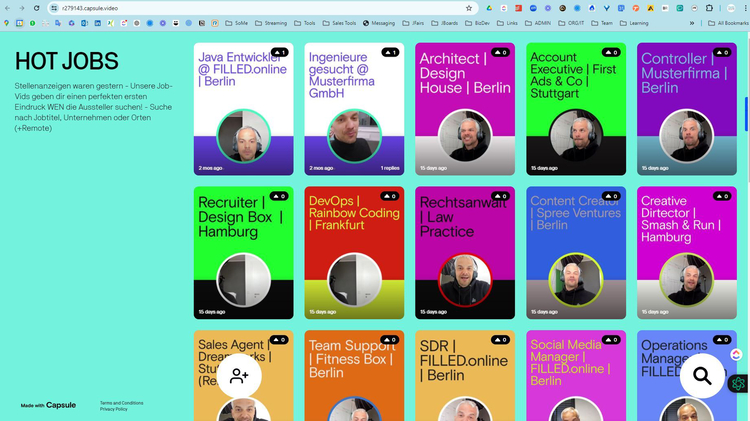The width and height of the screenshot is (750, 421).
Task: Open the Sales Tools bookmarks folder
Action: coord(340,23)
